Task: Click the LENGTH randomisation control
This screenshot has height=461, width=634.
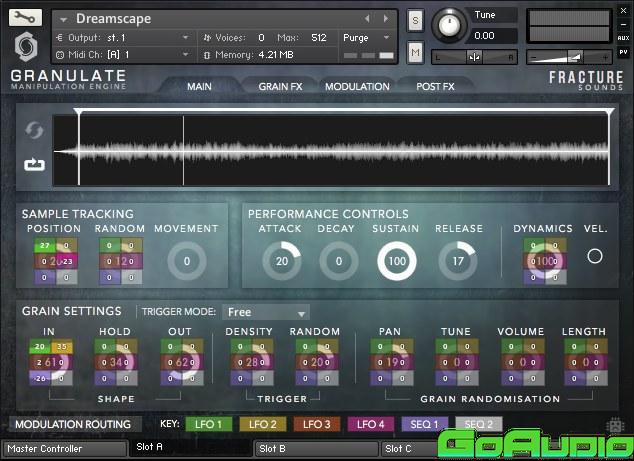Action: tap(585, 362)
